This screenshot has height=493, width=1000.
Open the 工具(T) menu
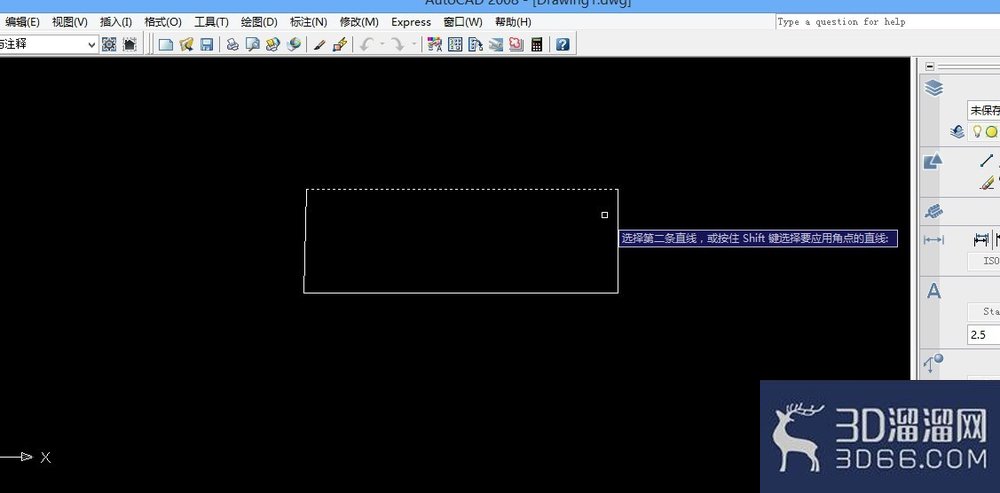coord(211,22)
